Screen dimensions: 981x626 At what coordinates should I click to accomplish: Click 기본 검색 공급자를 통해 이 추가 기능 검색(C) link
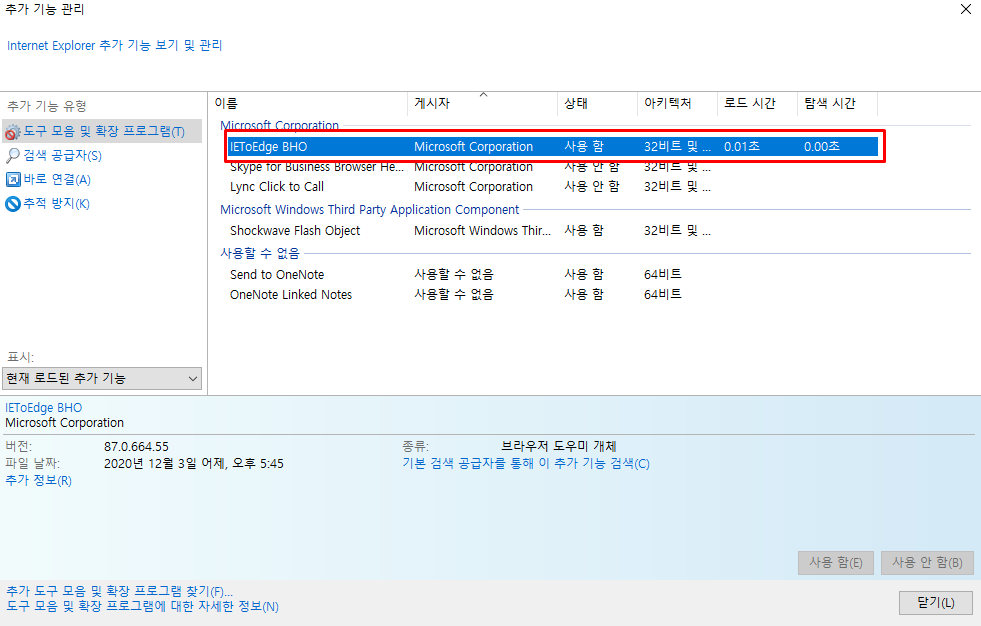pos(526,463)
